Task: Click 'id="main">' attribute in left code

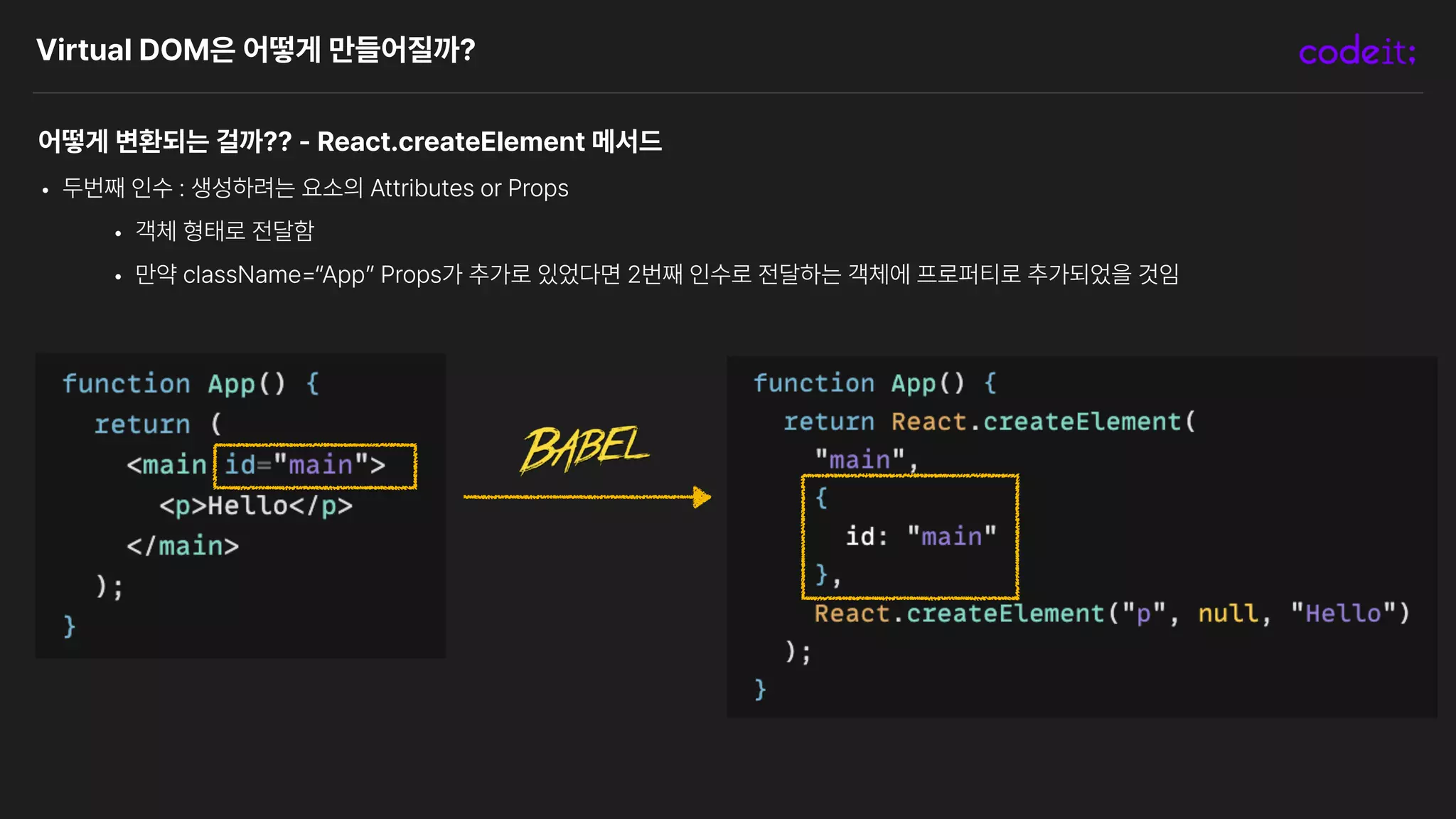Action: pos(305,465)
